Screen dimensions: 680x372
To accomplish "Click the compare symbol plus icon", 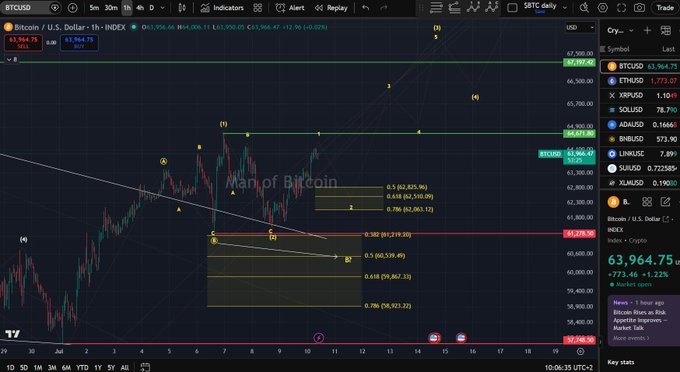I will click(72, 8).
